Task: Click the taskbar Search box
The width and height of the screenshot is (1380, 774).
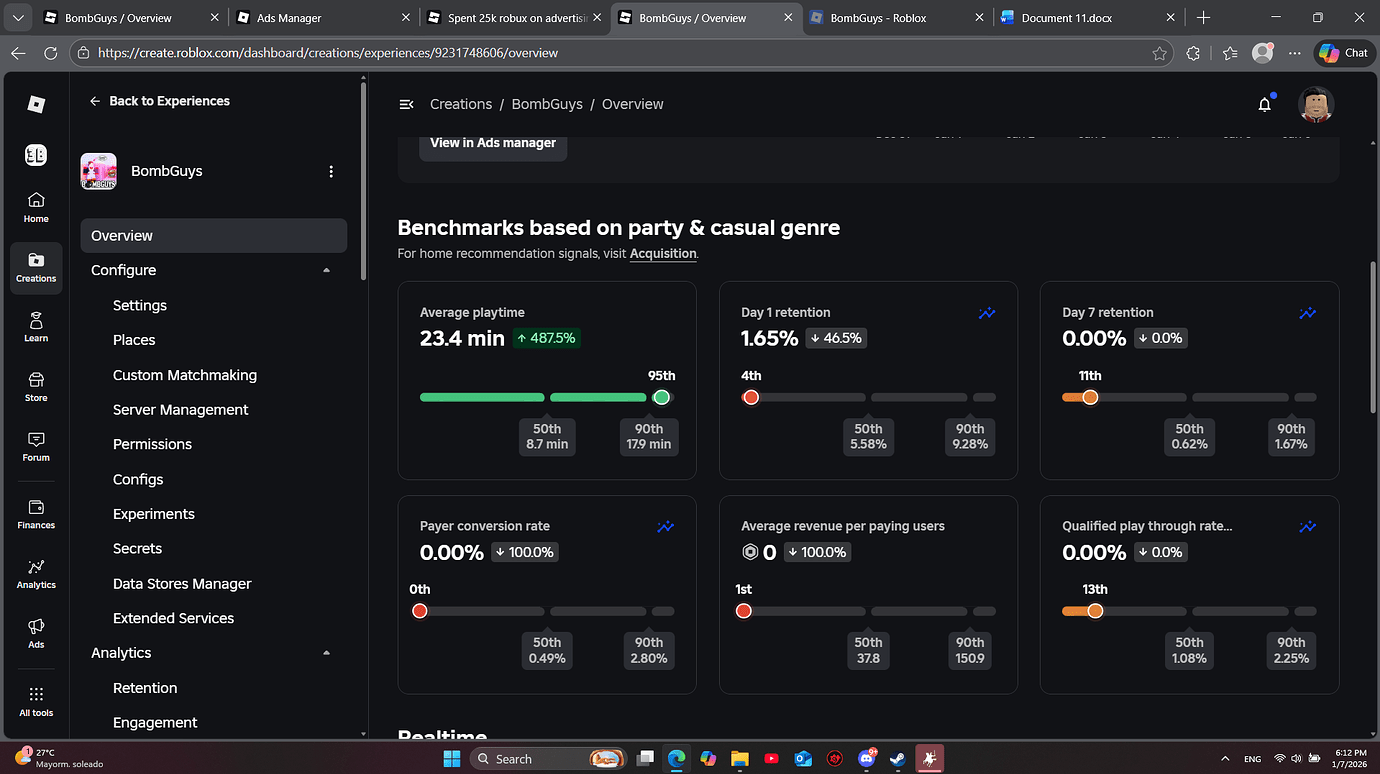Action: point(549,758)
